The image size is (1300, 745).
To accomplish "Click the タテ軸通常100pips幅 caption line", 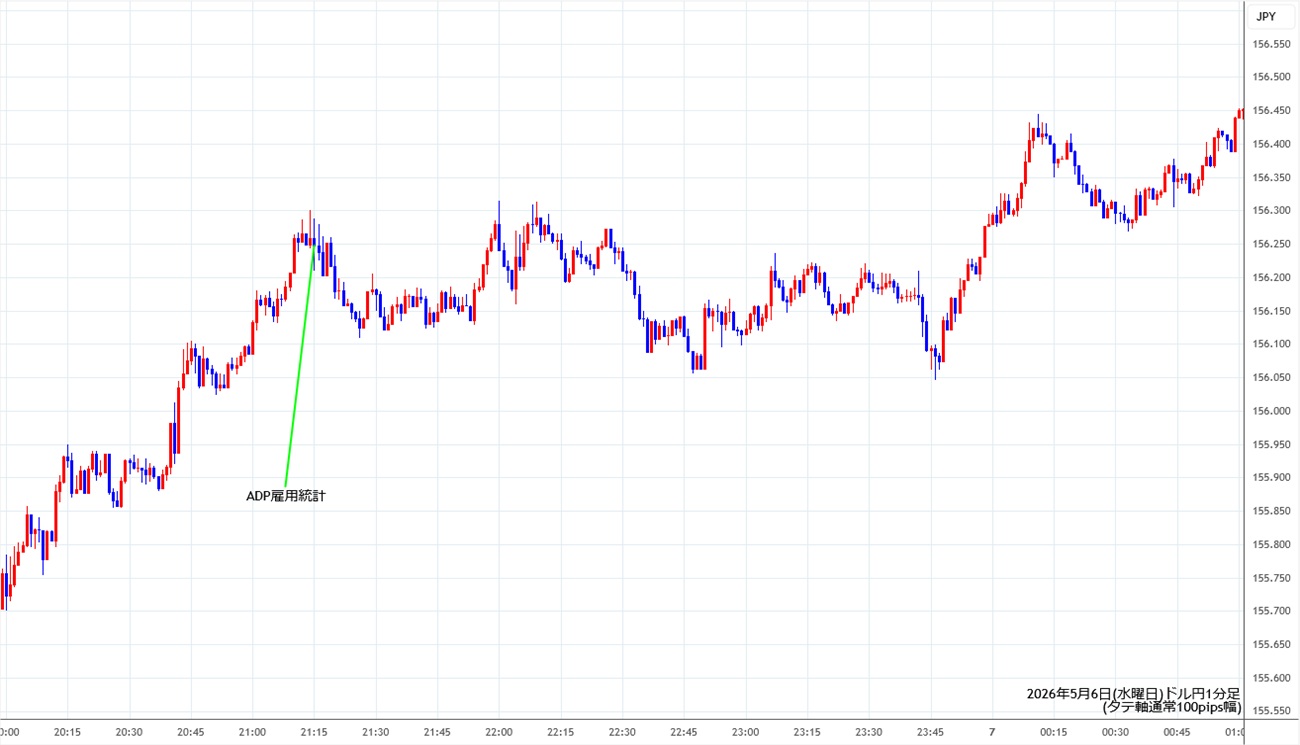I will [x=1172, y=707].
